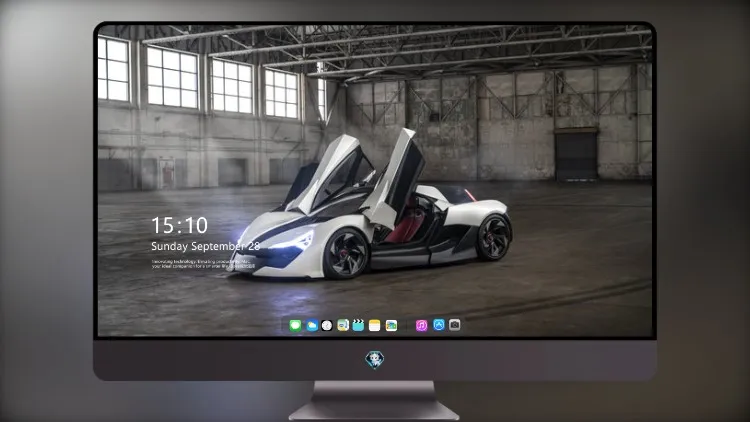Click the 15:10 clock widget
Viewport: 750px width, 422px height.
coord(179,225)
